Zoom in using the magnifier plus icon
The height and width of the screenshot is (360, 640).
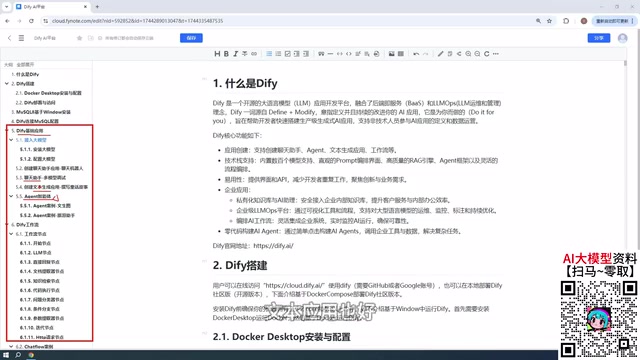468,54
